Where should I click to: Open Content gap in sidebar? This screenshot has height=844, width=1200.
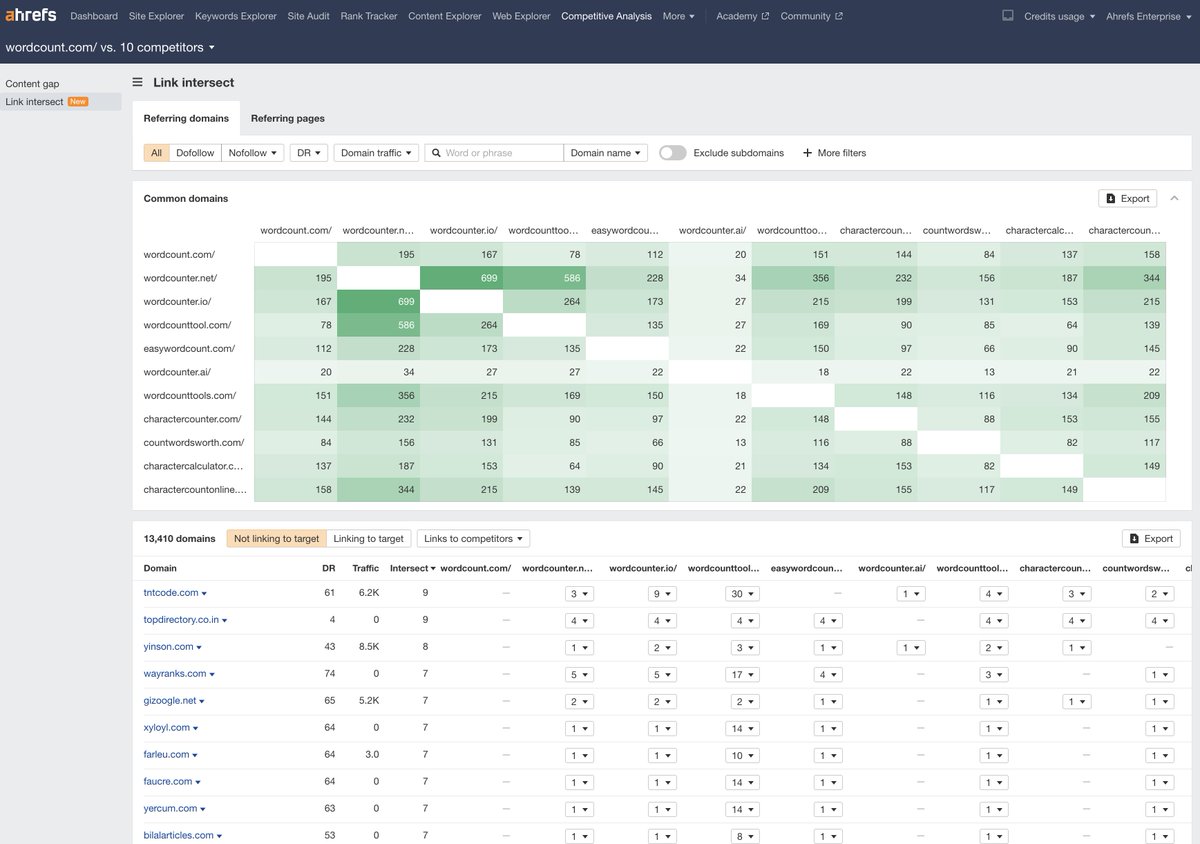pos(32,84)
